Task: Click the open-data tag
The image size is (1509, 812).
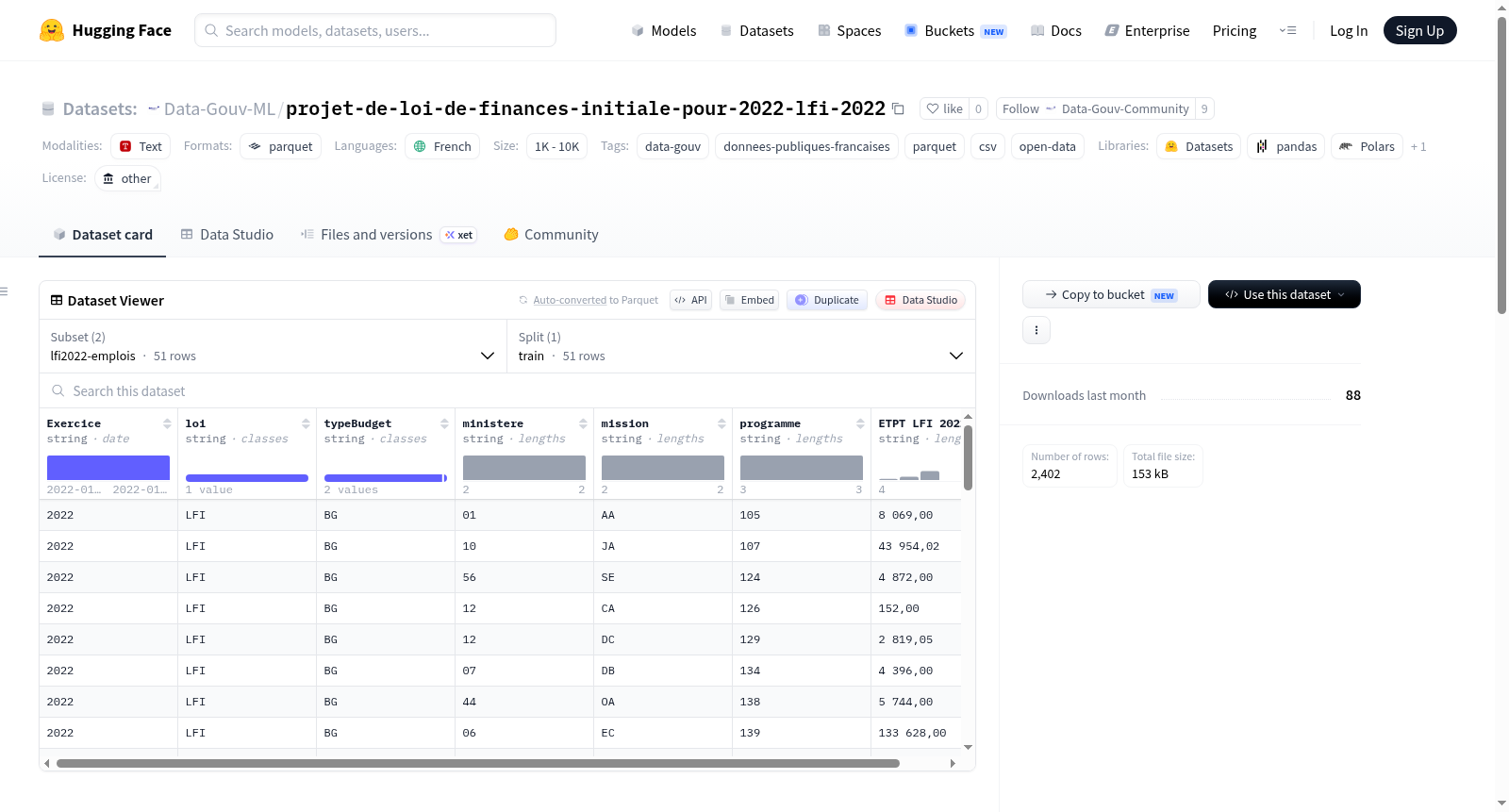Action: 1047,146
